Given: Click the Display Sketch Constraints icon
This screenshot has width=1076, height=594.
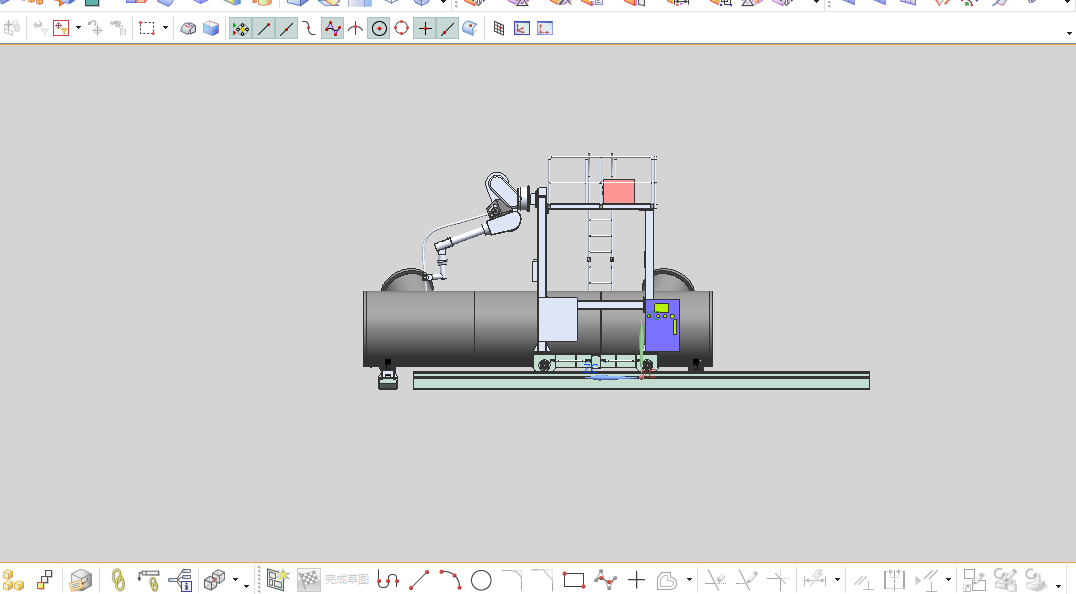Looking at the screenshot, I should coord(927,580).
